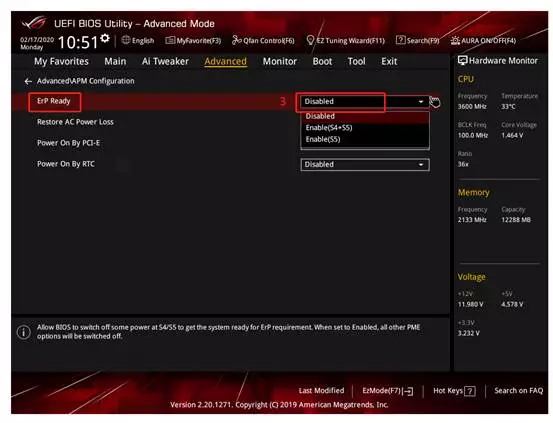The width and height of the screenshot is (553, 423).
Task: Click the Hot Keys question mark icon
Action: pyautogui.click(x=470, y=391)
